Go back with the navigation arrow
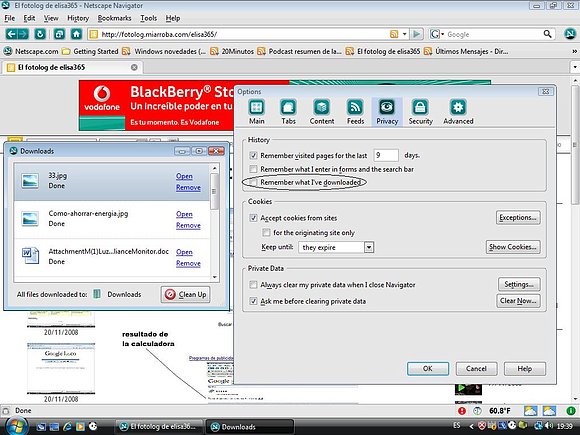Viewport: 580px width, 435px height. 11,34
